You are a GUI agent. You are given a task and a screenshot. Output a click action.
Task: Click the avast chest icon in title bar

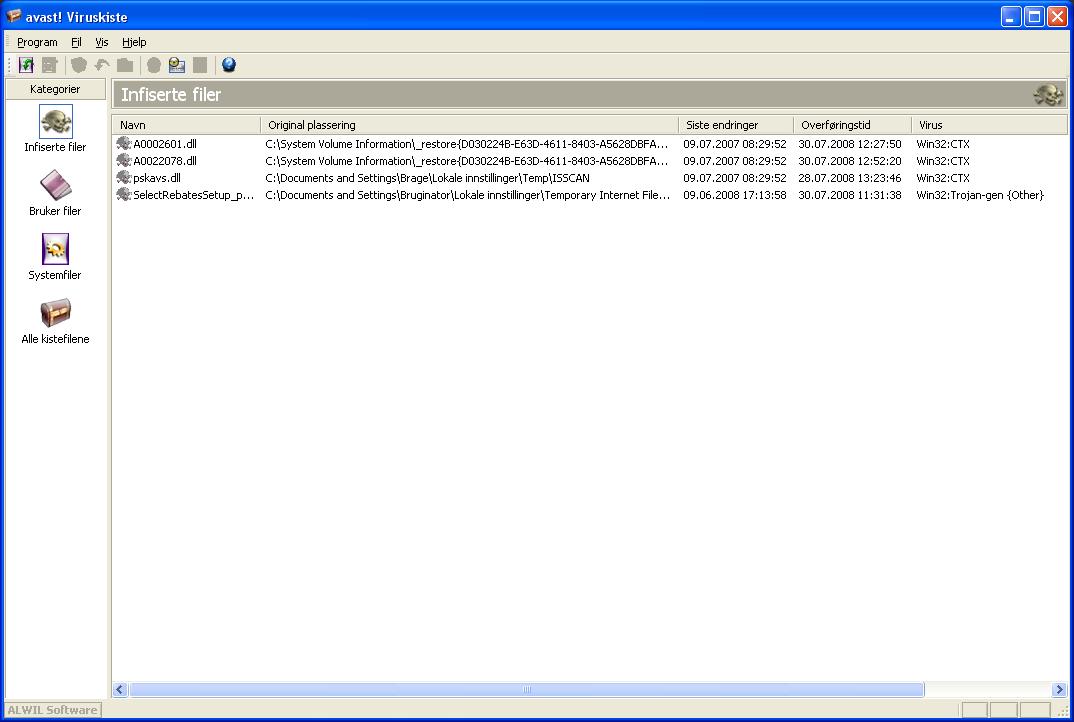click(14, 16)
